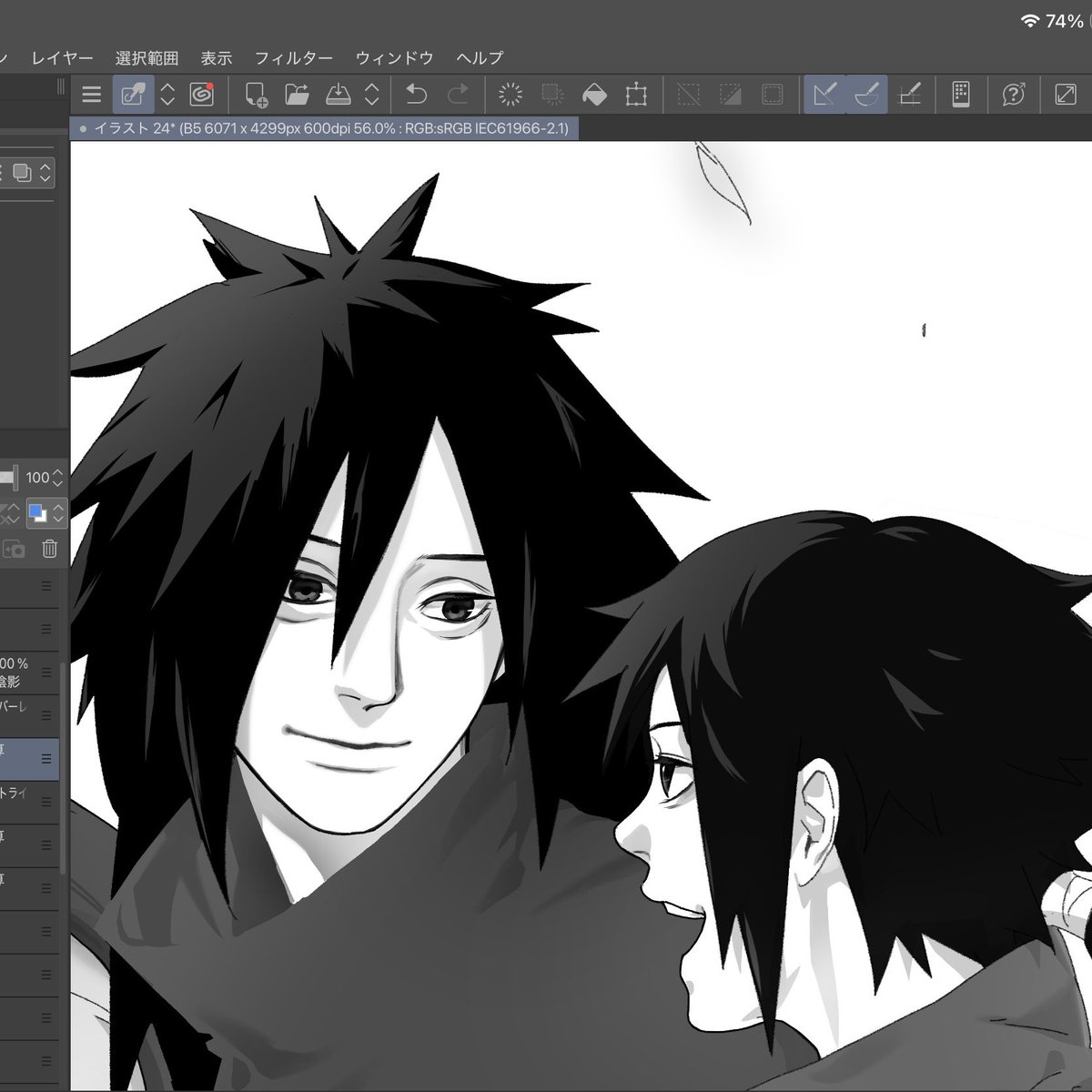Viewport: 1092px width, 1092px height.
Task: Select the トライ layer row
Action: click(29, 802)
